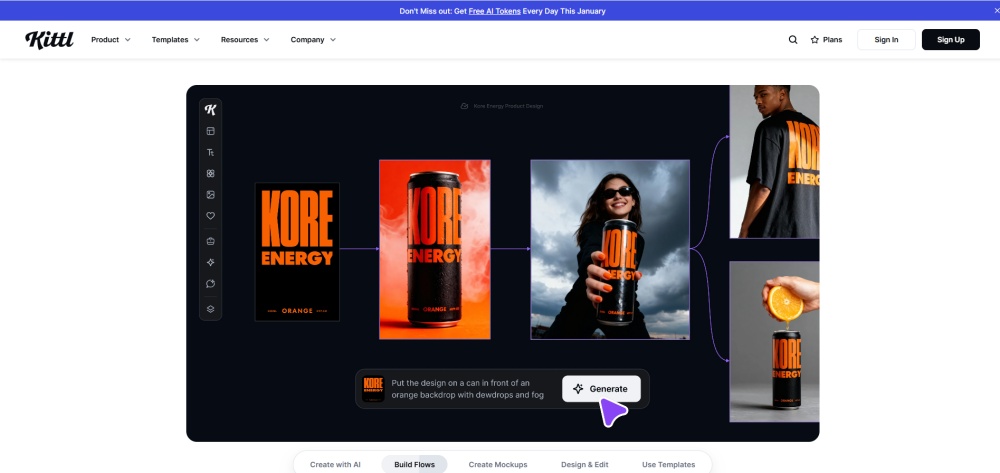The width and height of the screenshot is (1000, 473).
Task: Click the Kittl logo in the header
Action: pos(49,40)
